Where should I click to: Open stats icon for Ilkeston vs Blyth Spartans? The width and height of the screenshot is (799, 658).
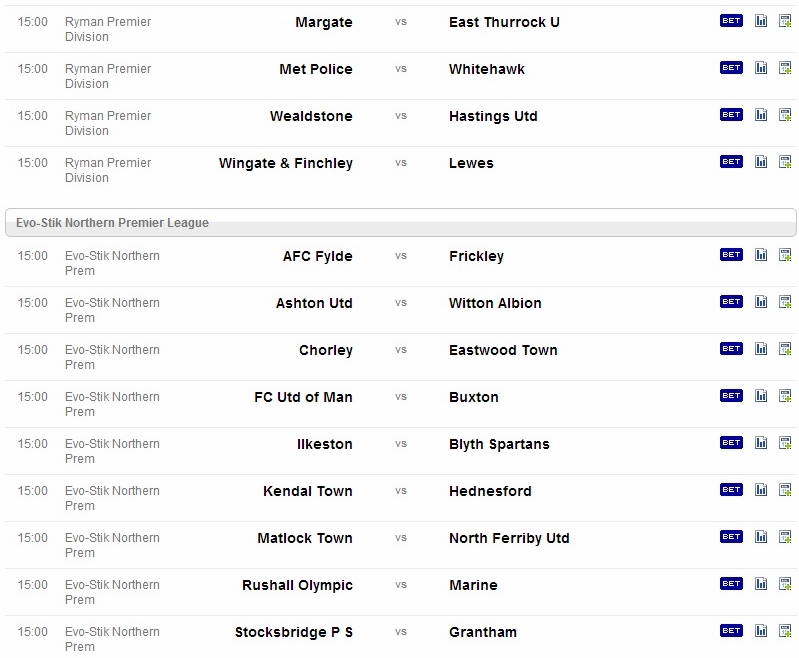[761, 442]
